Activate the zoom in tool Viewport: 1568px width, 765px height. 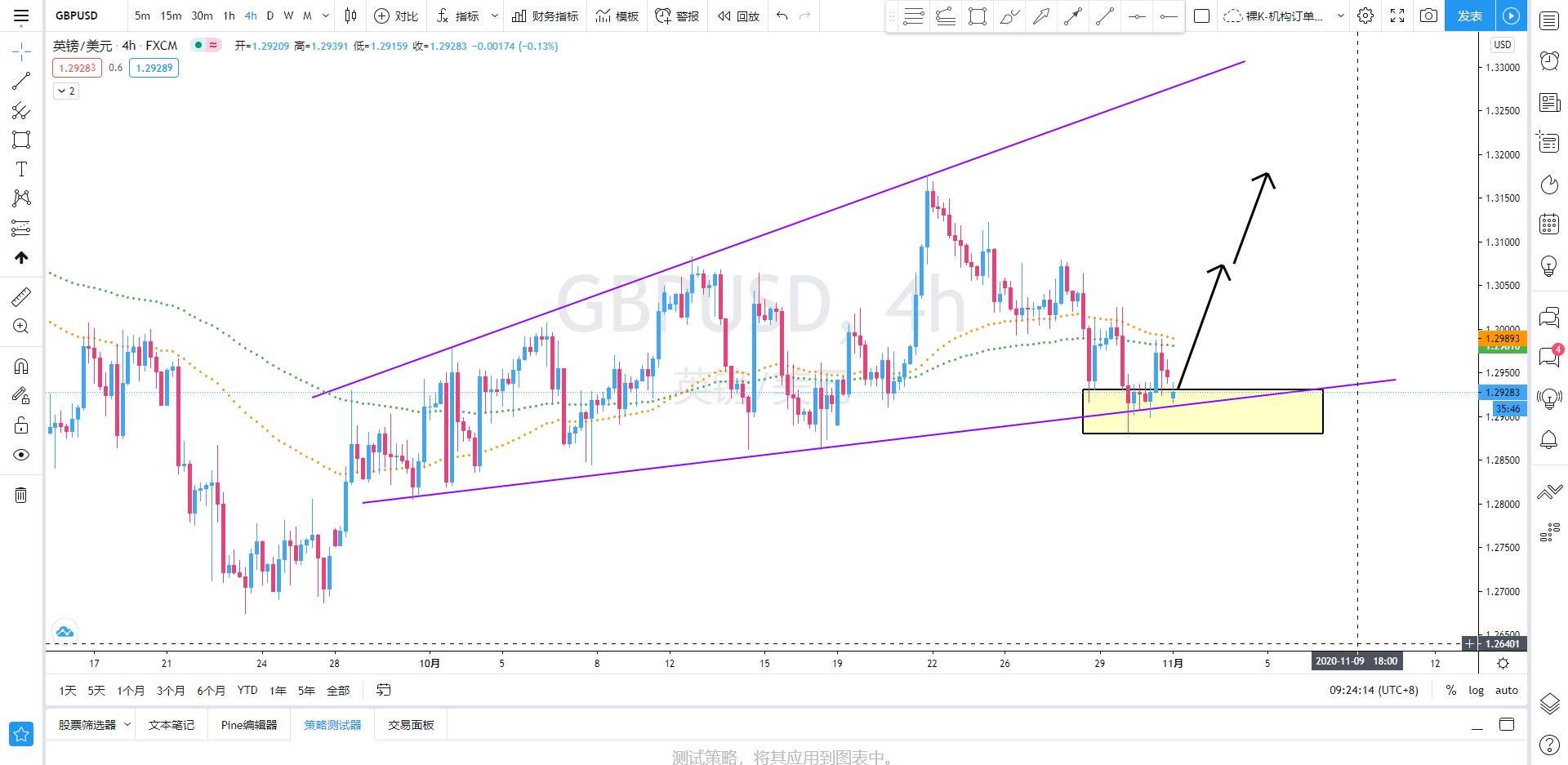(21, 327)
